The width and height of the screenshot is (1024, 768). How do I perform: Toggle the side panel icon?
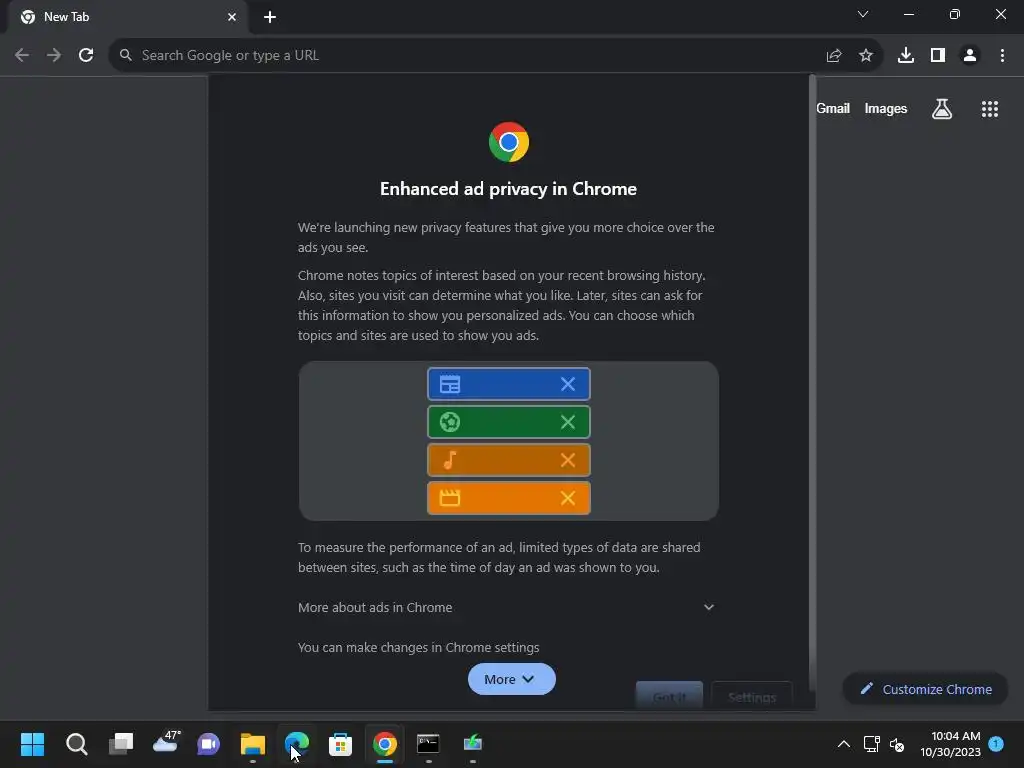[x=938, y=56]
